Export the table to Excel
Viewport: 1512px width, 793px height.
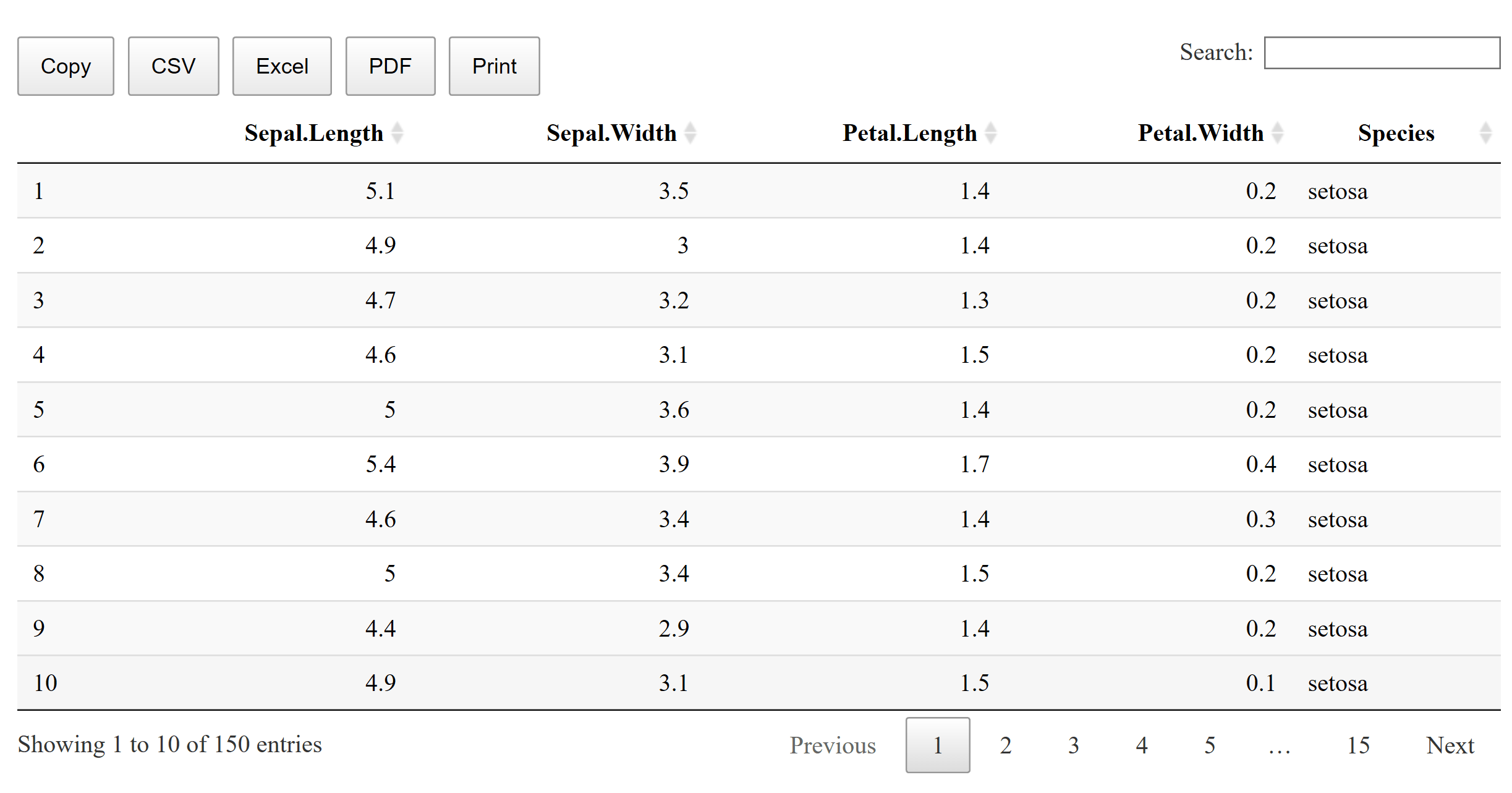282,66
